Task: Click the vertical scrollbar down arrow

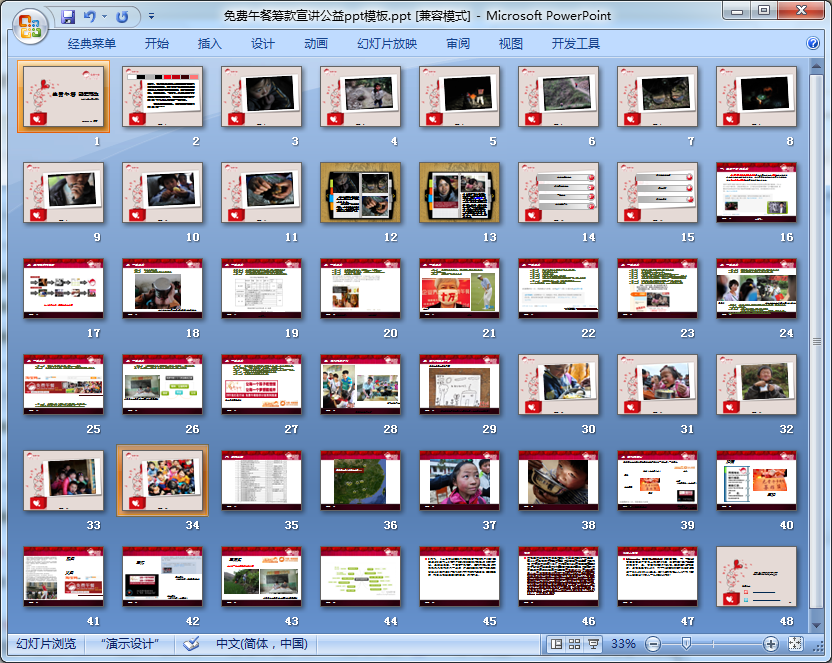Action: 816,626
